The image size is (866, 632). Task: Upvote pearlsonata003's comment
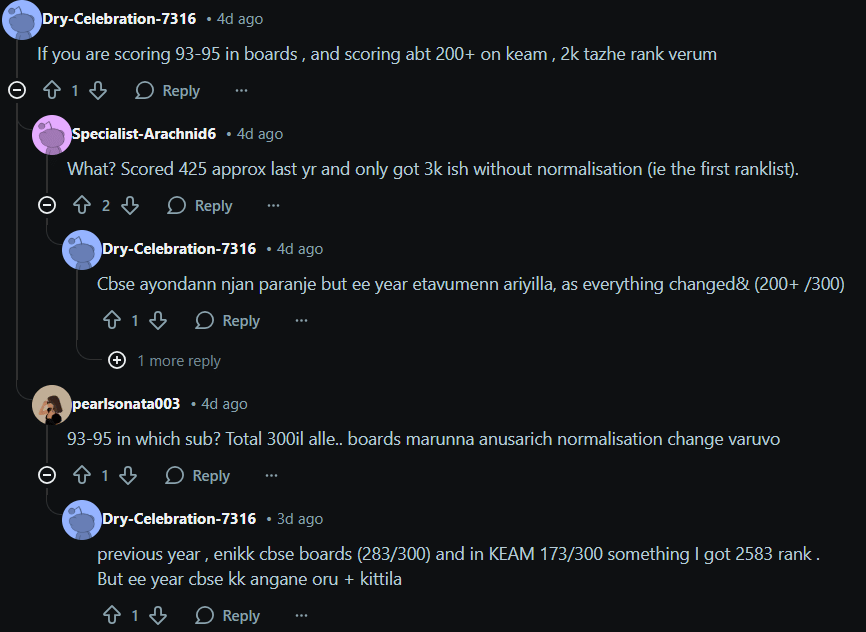tap(80, 475)
